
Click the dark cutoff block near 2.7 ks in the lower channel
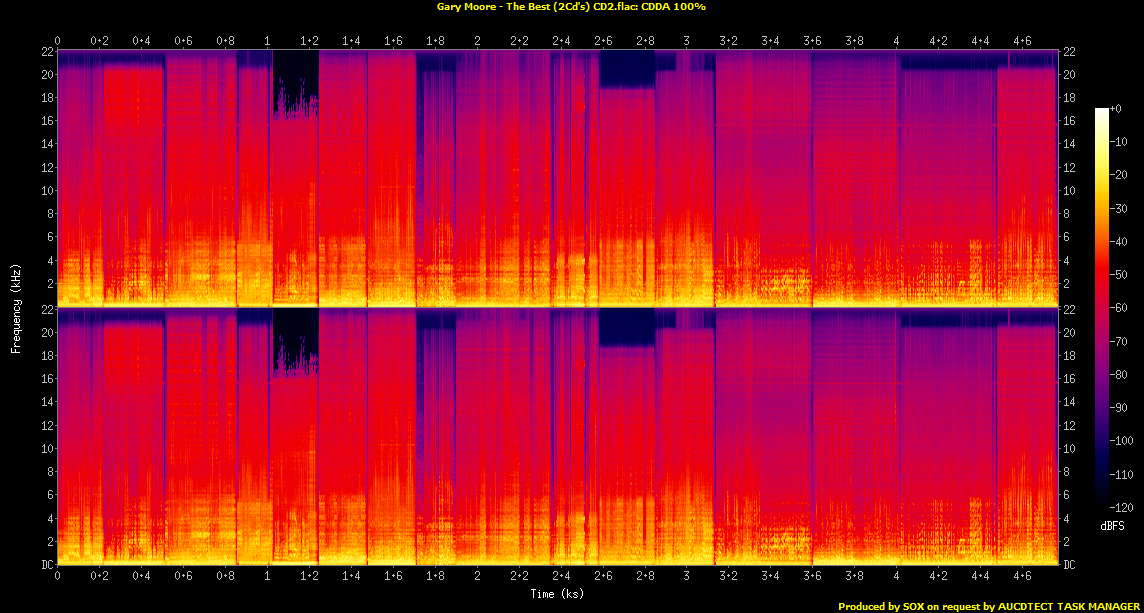click(626, 327)
